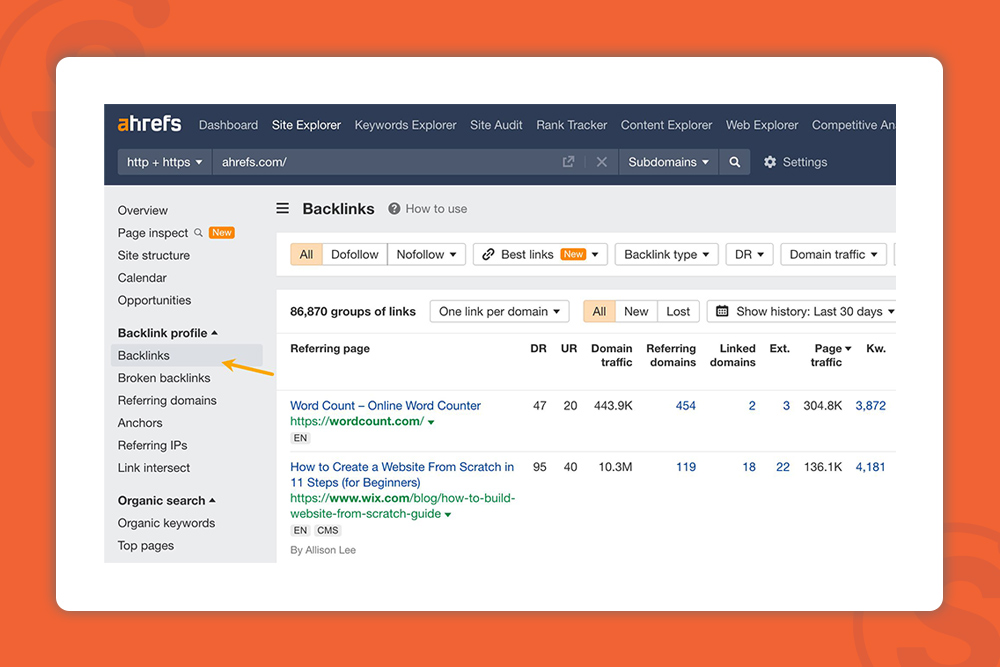1000x667 pixels.
Task: Select All in the All/New/Lost toggle
Action: click(x=599, y=311)
